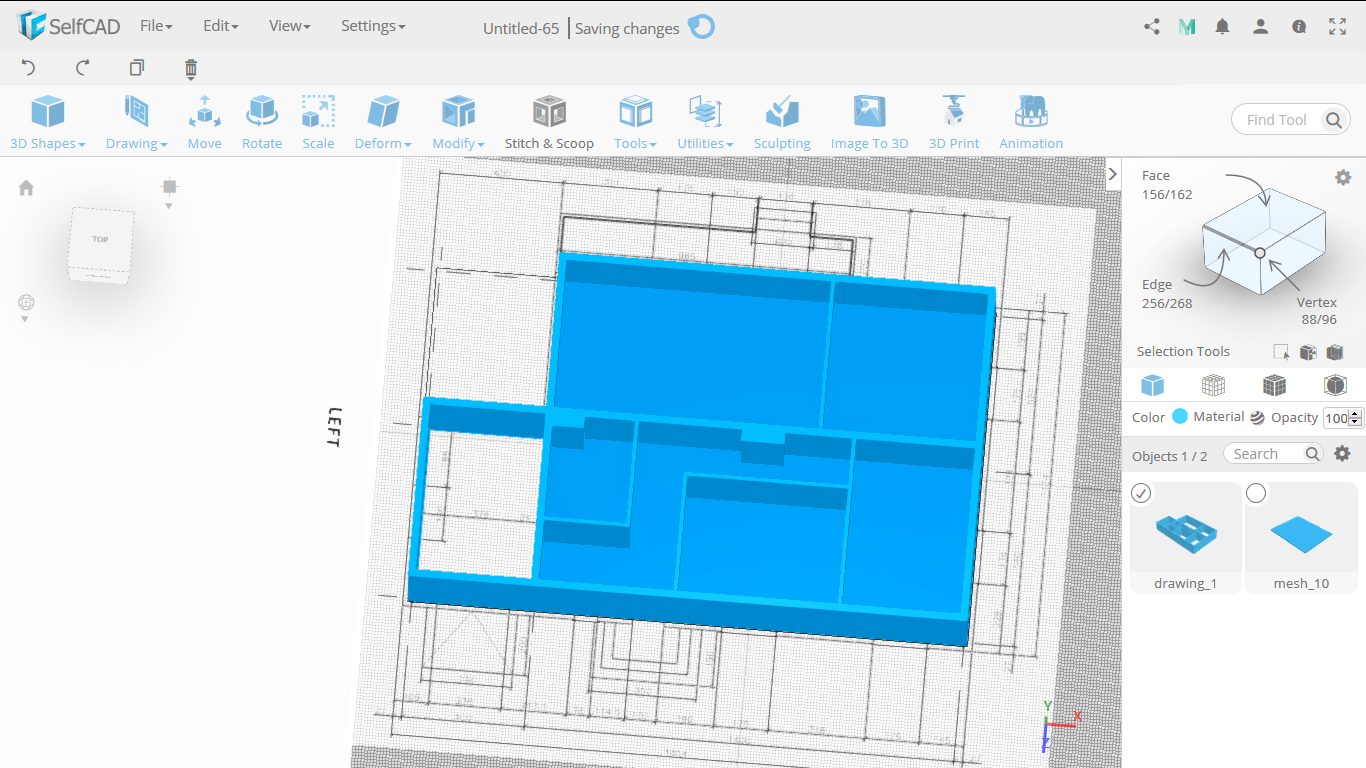
Task: Select Edge selection mode
Action: 1166,294
